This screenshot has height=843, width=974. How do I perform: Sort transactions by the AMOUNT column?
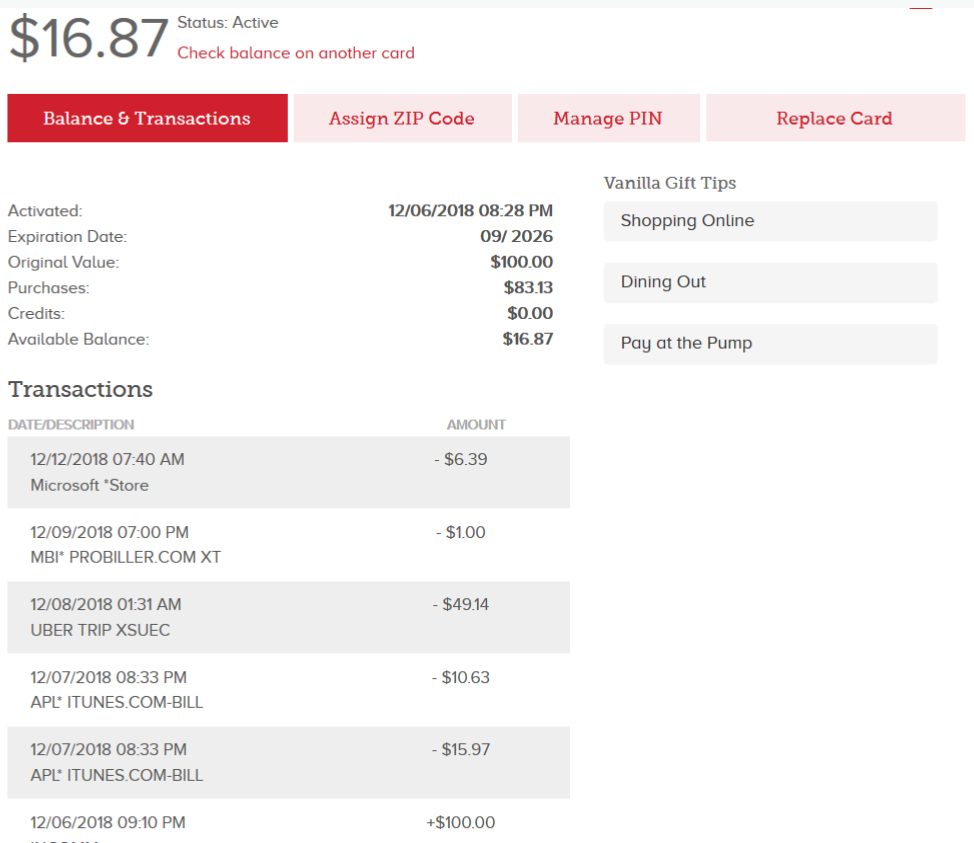click(475, 424)
